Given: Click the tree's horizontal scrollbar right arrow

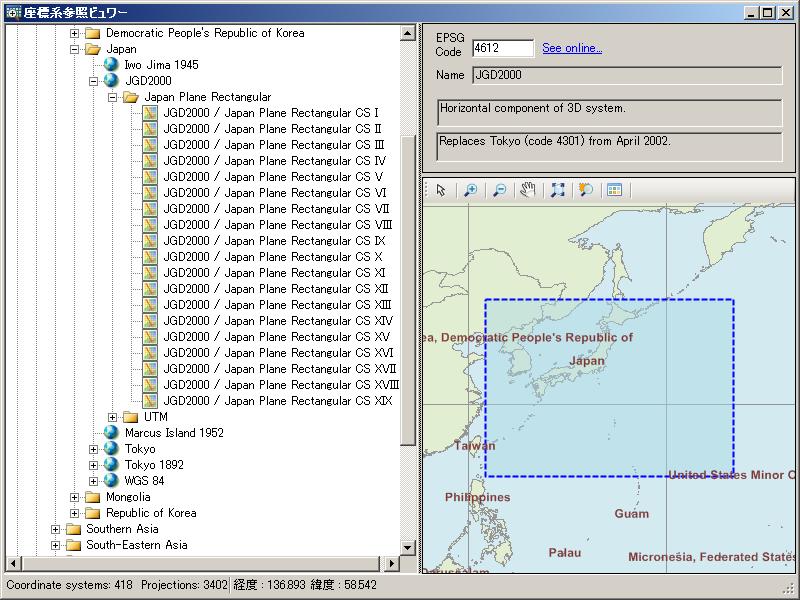Looking at the screenshot, I should [392, 563].
